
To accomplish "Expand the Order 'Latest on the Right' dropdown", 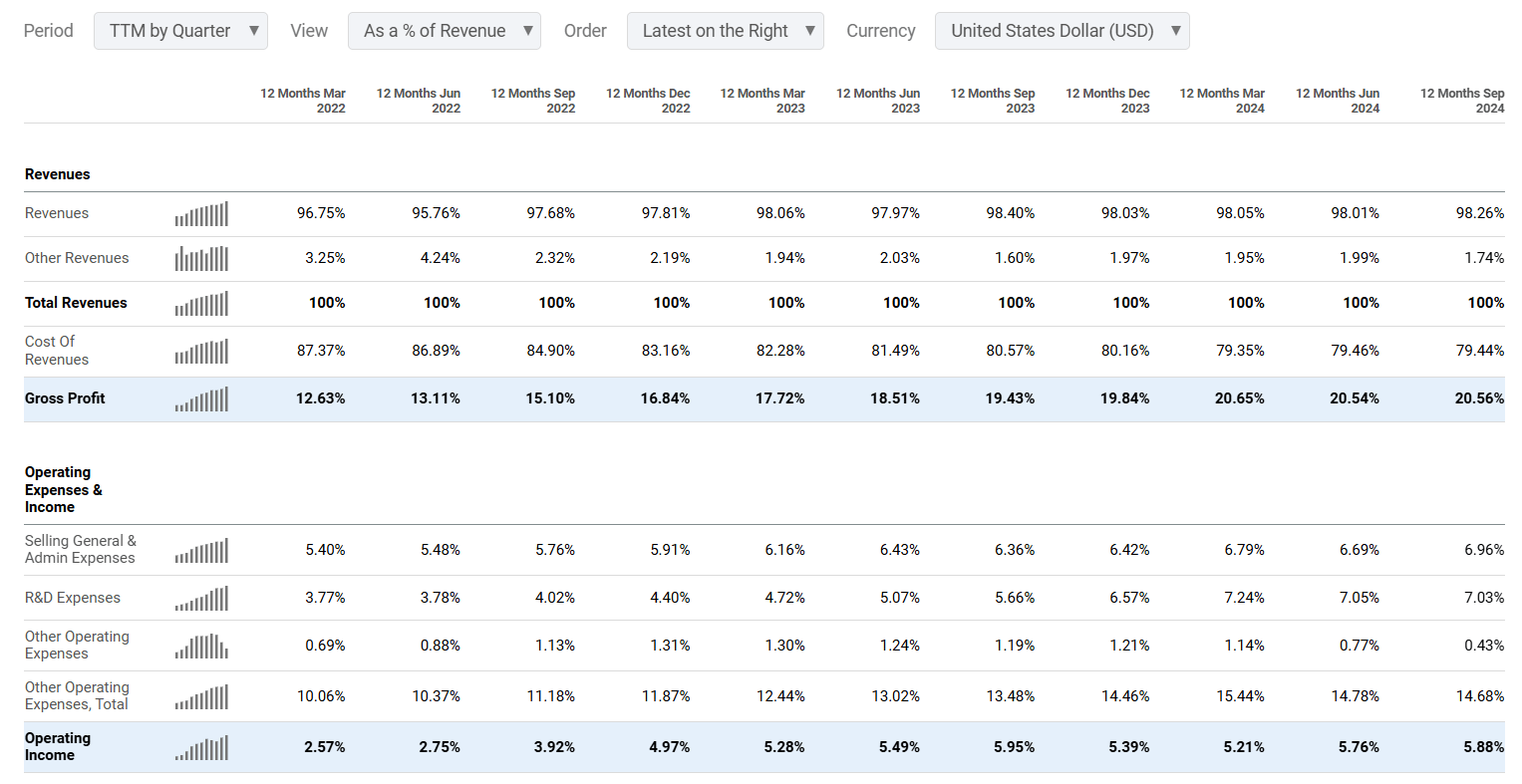I will [725, 31].
